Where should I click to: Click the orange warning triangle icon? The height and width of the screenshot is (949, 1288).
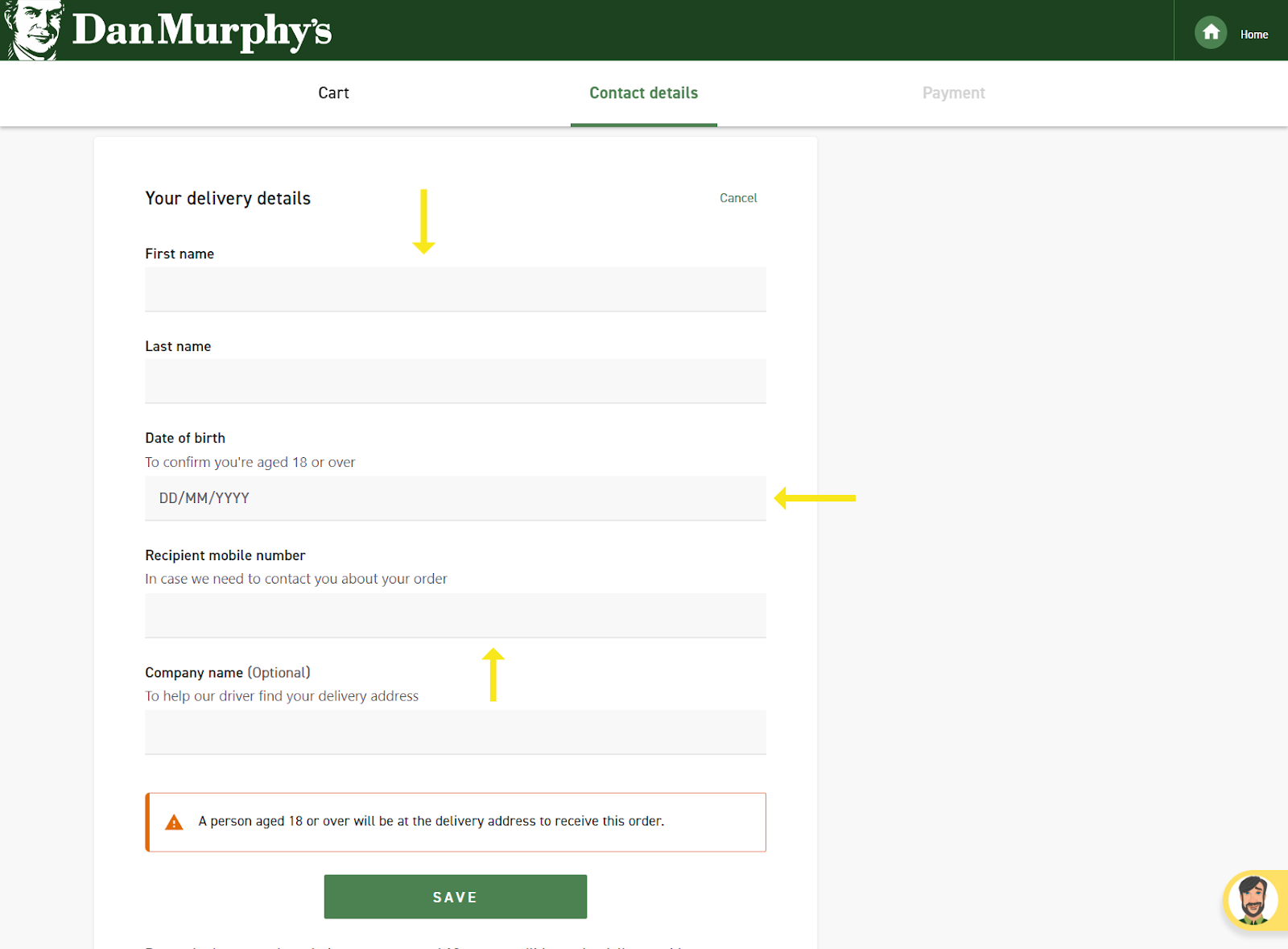174,822
